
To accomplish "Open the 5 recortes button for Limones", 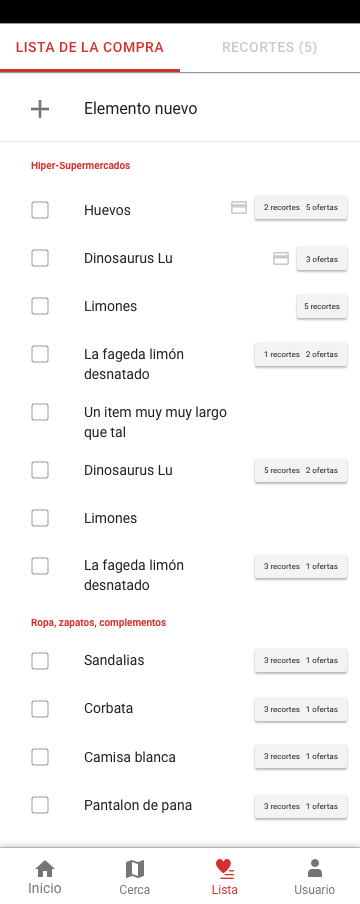I will (x=322, y=306).
